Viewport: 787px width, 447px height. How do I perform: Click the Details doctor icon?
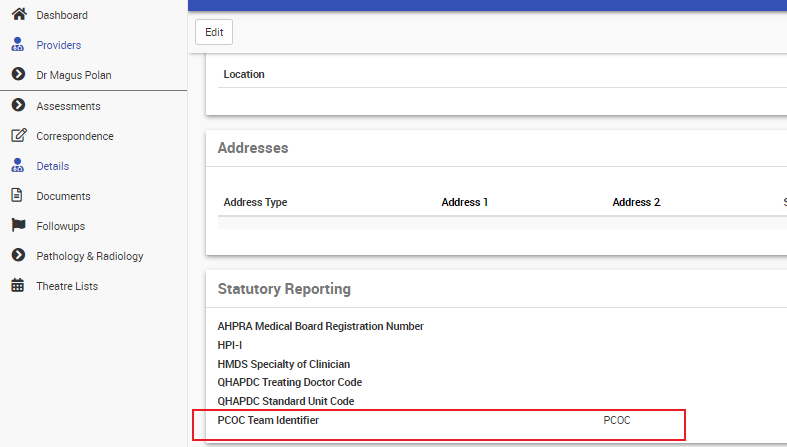click(x=18, y=165)
